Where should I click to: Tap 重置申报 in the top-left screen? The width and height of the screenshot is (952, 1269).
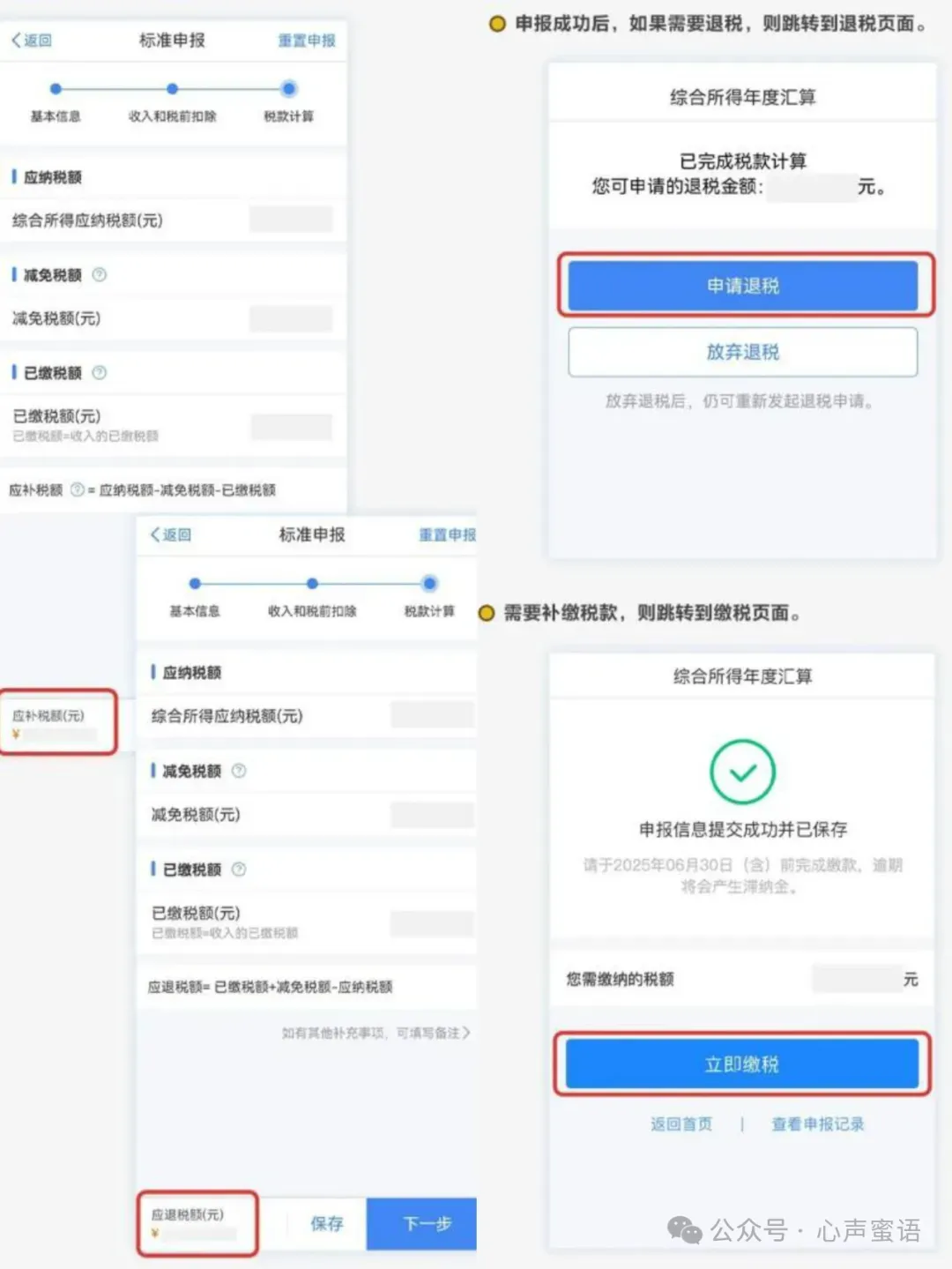coord(307,41)
